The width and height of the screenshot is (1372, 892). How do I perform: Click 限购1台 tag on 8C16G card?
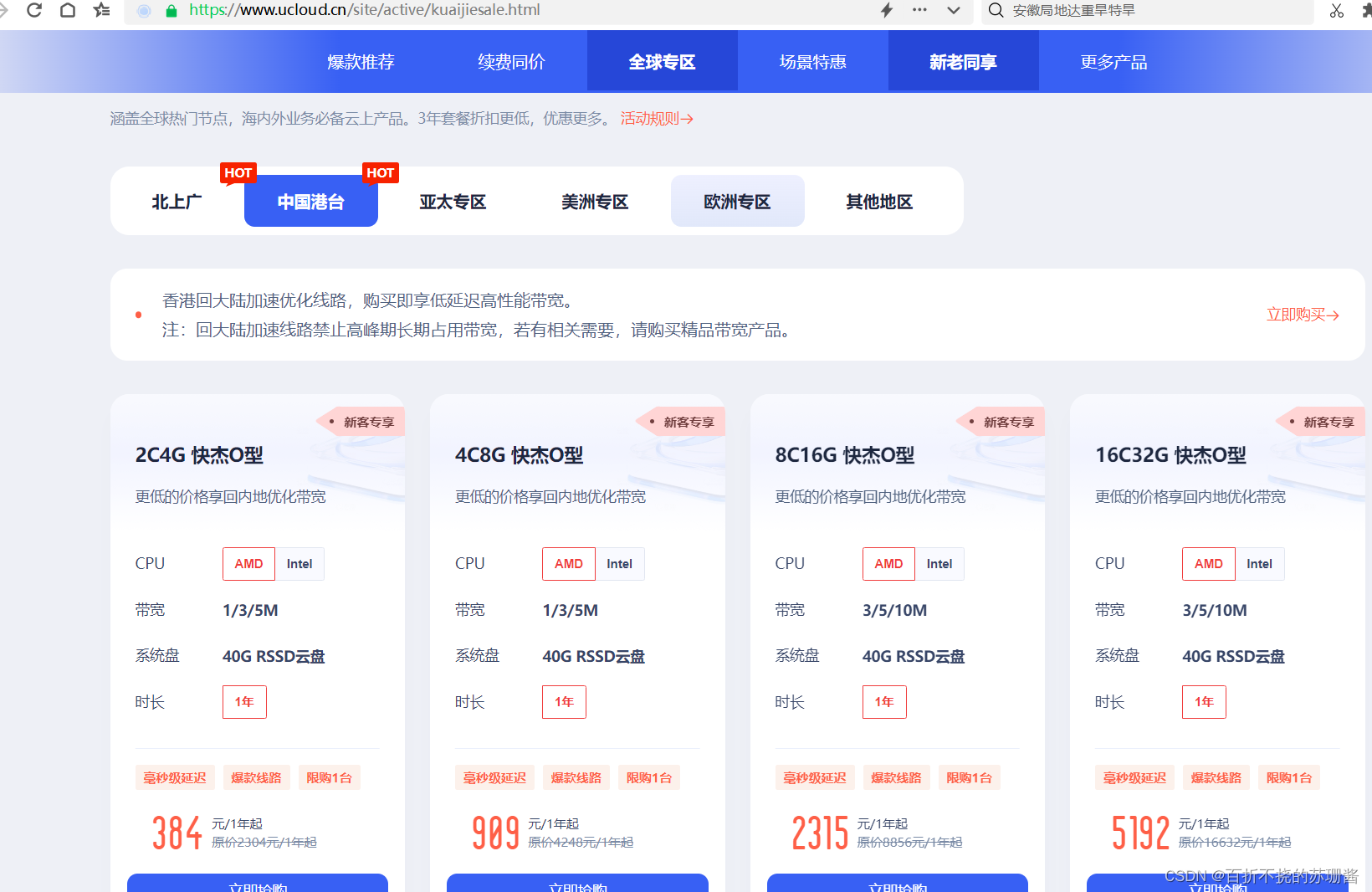coord(969,777)
